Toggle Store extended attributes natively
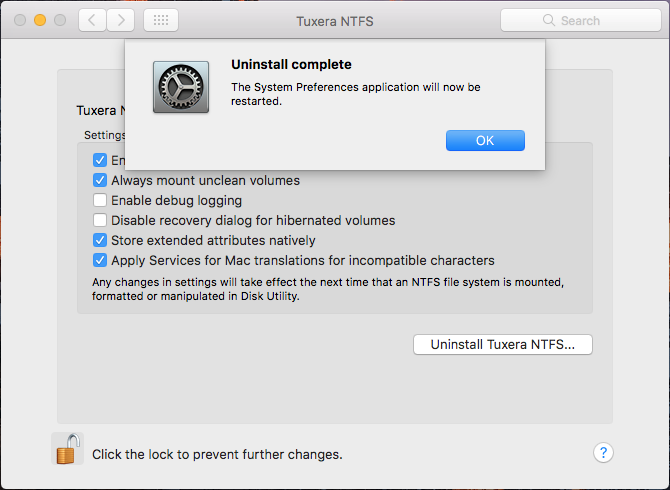This screenshot has height=490, width=670. click(x=100, y=240)
